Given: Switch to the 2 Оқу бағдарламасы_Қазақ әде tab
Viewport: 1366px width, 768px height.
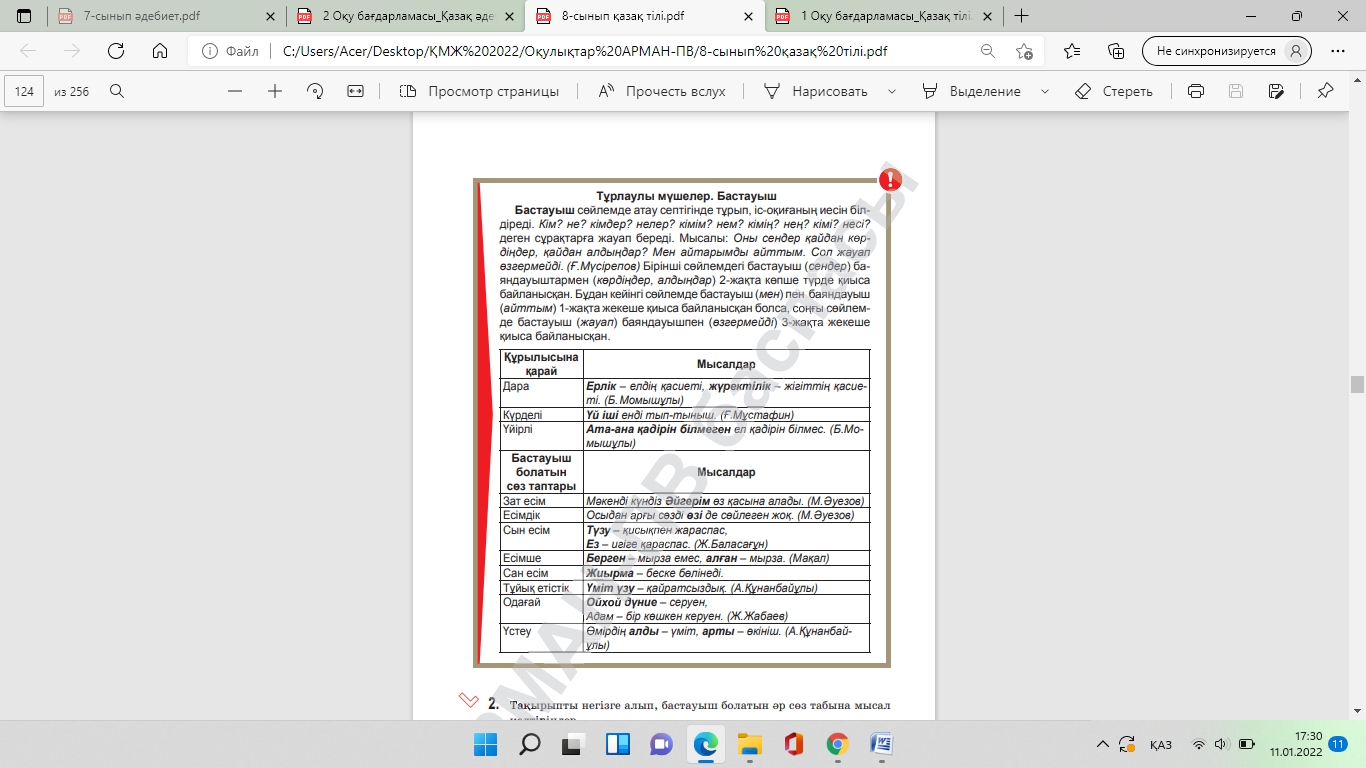Looking at the screenshot, I should [x=406, y=16].
